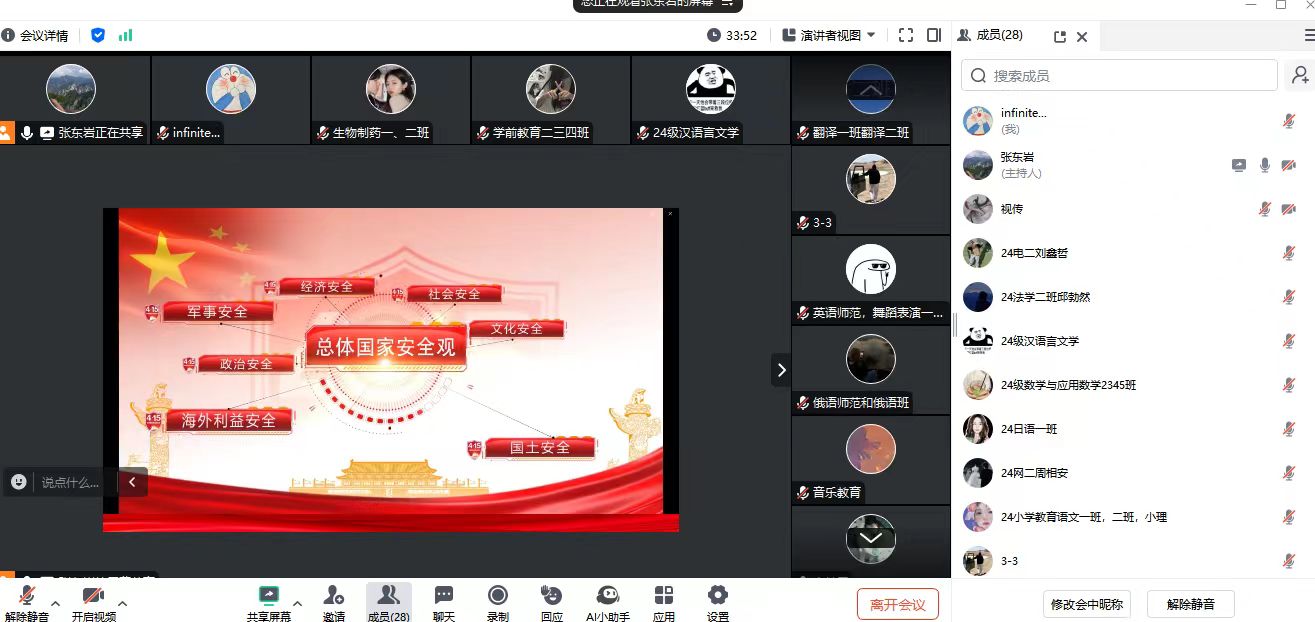This screenshot has height=622, width=1315.
Task: Expand the video options arrow beside 开启视频
Action: click(x=122, y=604)
